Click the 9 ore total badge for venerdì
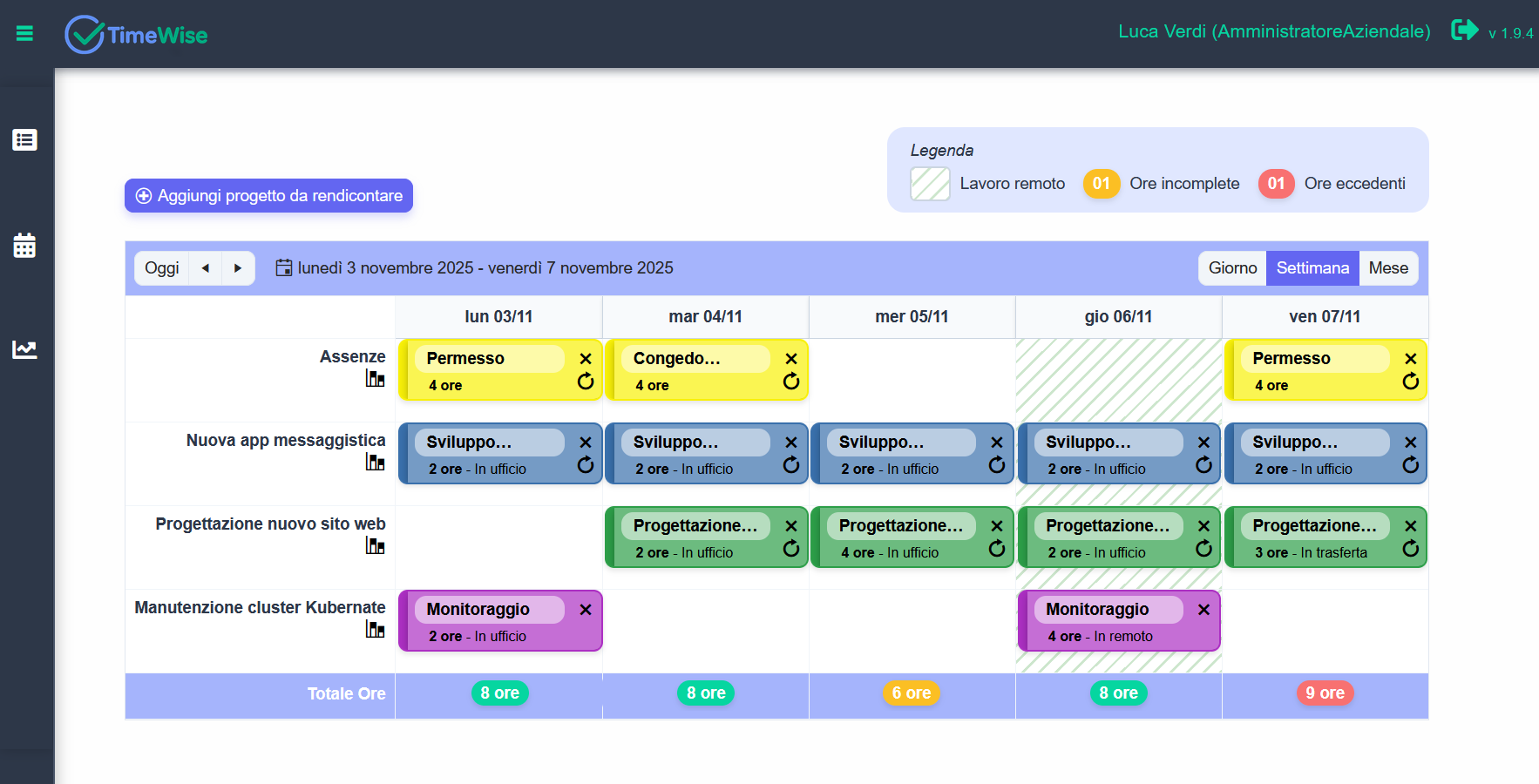 click(1325, 693)
